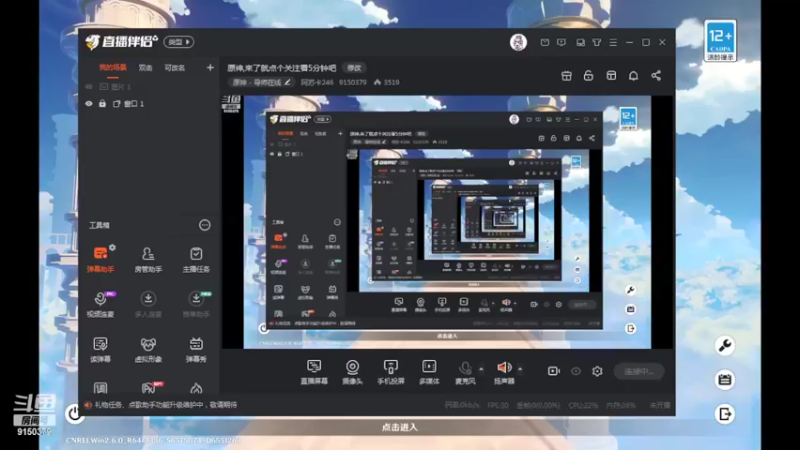
Task: Switch to the 可改名 scene tab
Action: [x=174, y=68]
